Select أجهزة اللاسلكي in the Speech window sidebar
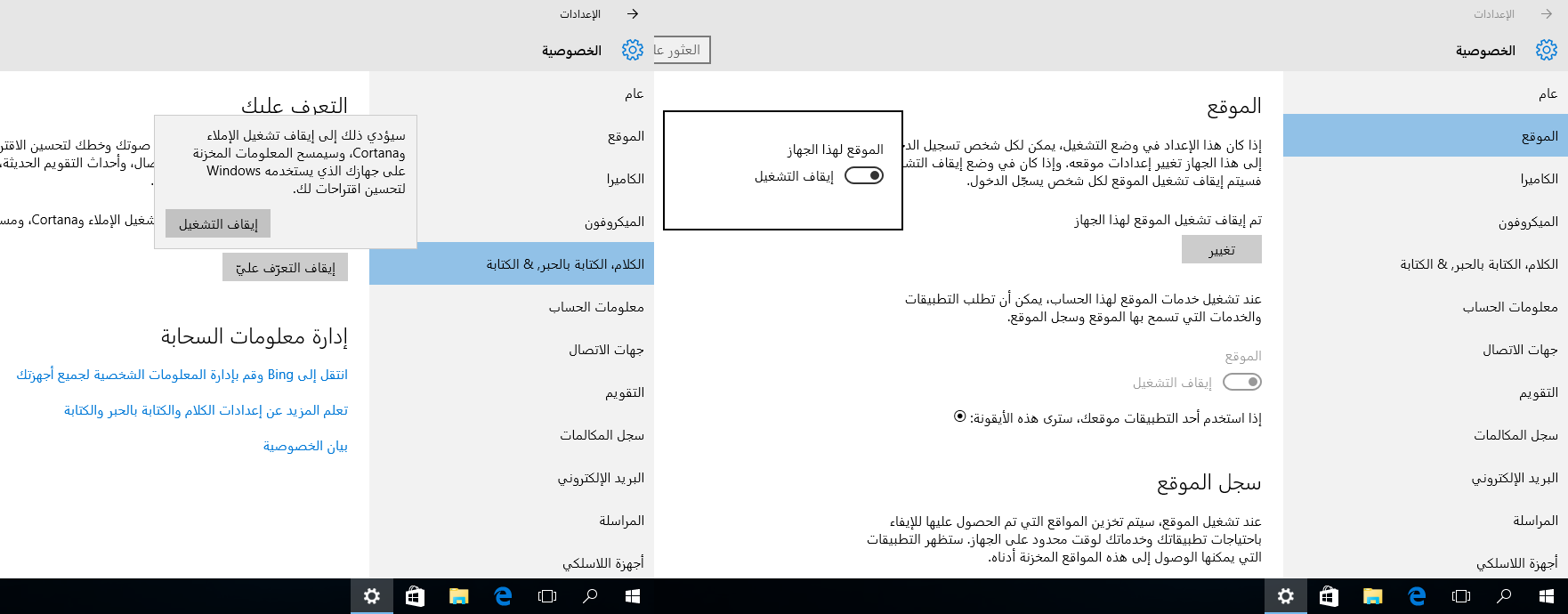The image size is (1568, 614). coord(512,561)
